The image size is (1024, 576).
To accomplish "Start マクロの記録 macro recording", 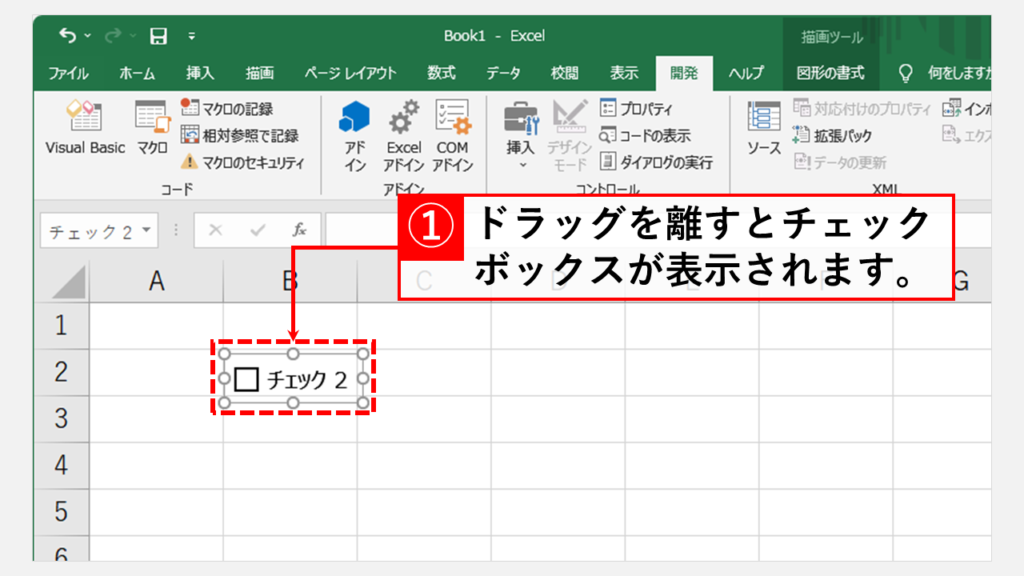I will pos(227,109).
